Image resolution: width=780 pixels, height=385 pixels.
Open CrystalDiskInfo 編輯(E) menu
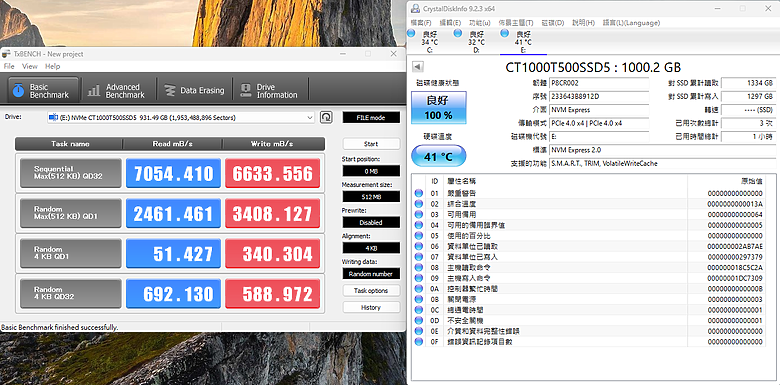(x=450, y=23)
